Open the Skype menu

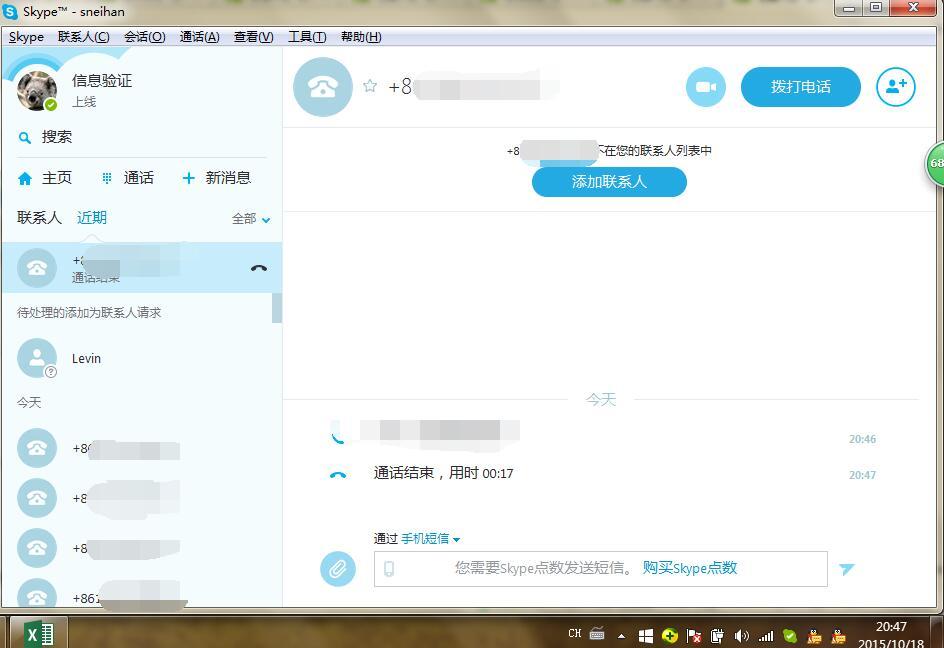(26, 37)
